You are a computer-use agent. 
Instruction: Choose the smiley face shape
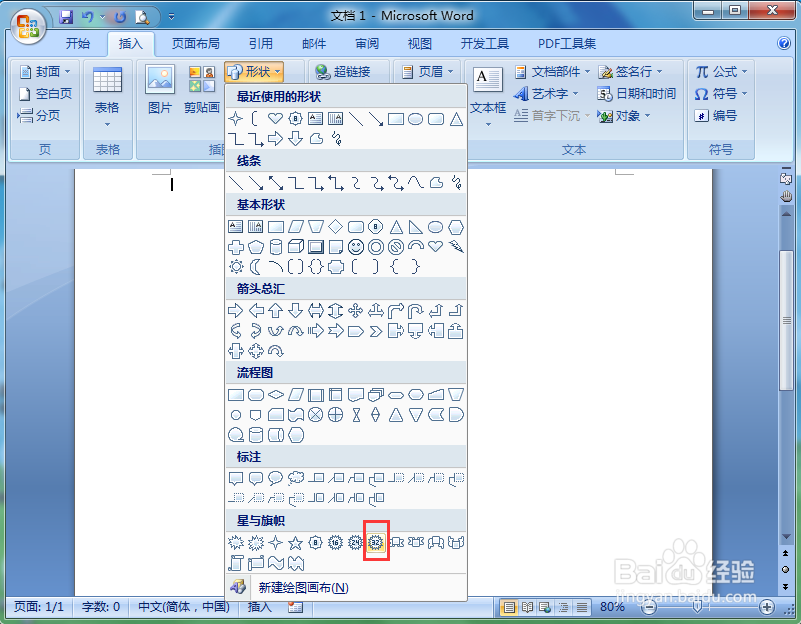tap(356, 247)
